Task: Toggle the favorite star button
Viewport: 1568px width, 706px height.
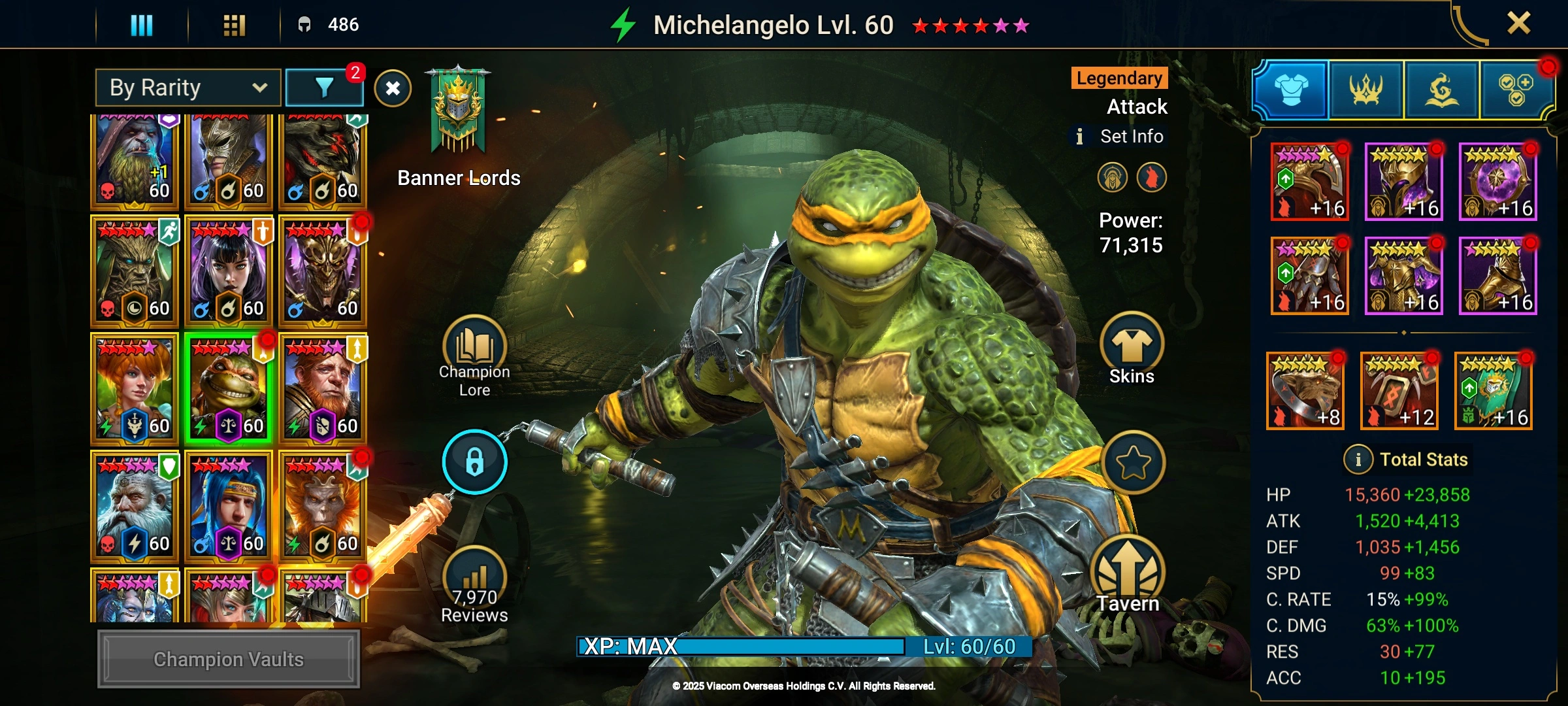Action: click(1133, 463)
